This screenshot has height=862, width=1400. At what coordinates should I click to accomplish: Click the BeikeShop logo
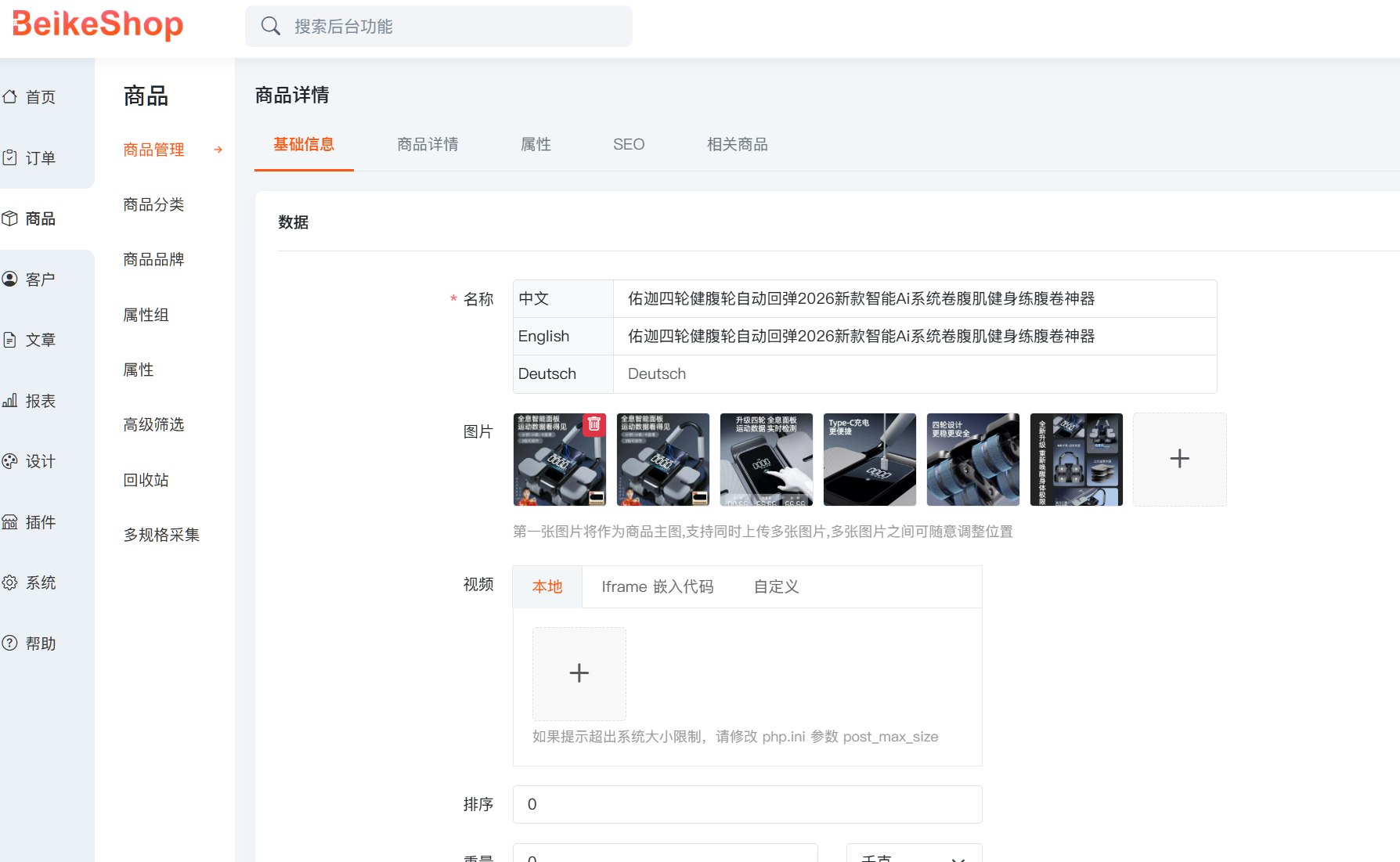point(97,24)
